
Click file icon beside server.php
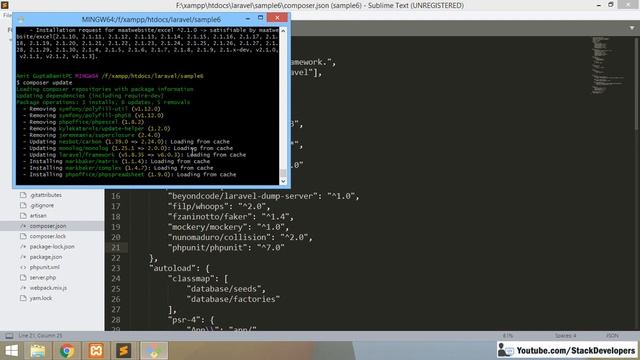click(23, 278)
